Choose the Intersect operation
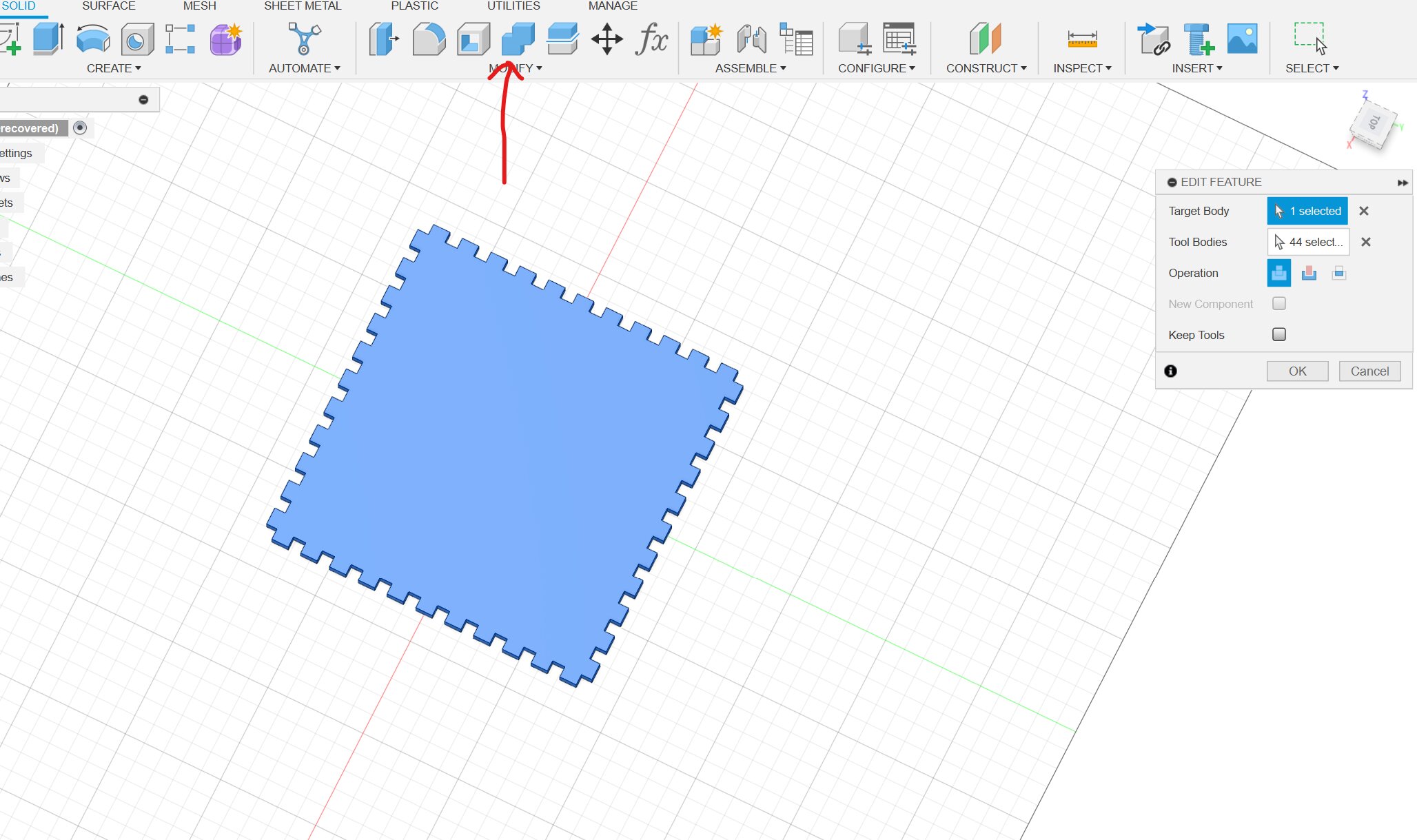Viewport: 1417px width, 840px height. (1339, 273)
